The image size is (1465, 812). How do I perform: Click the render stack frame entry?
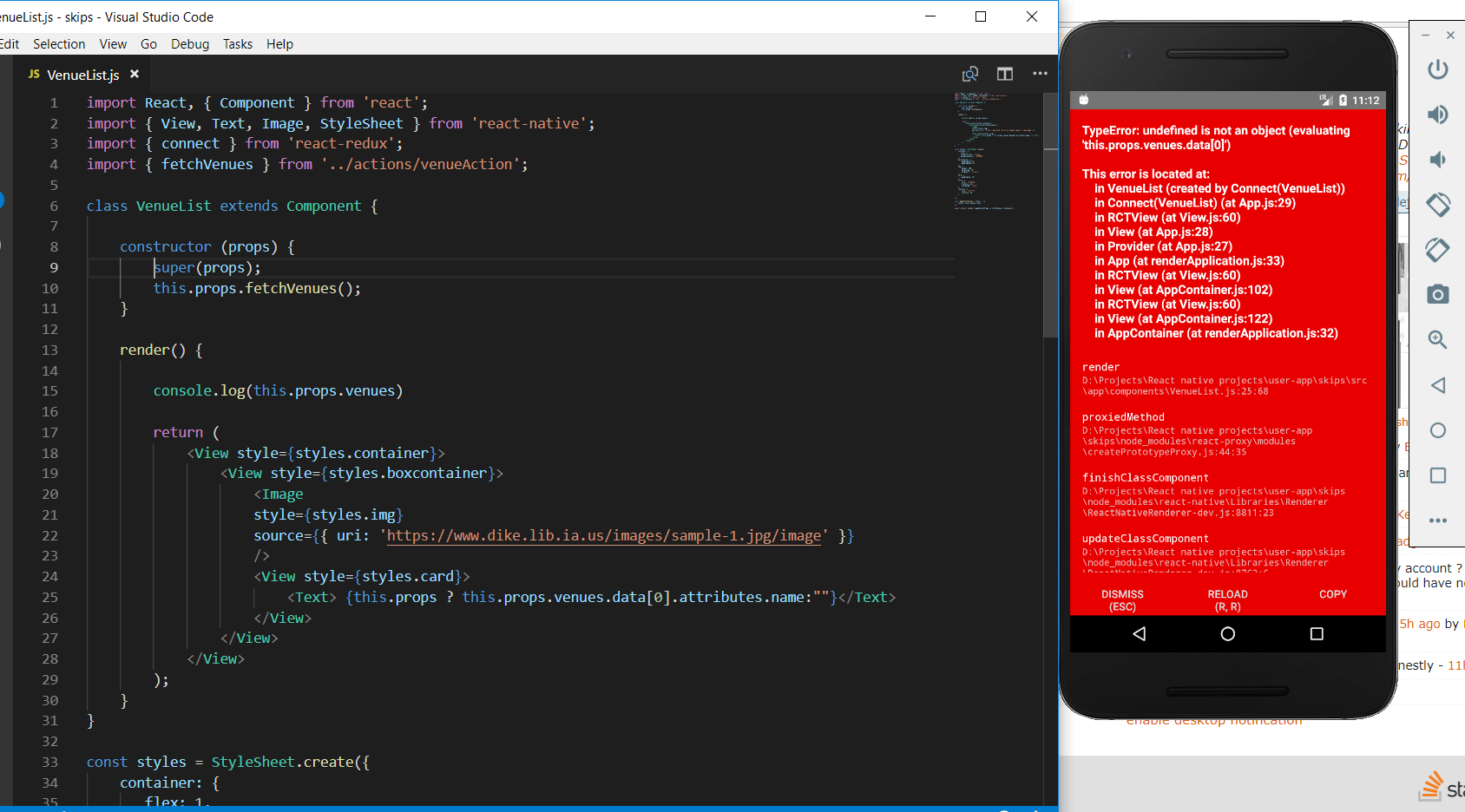(x=1225, y=379)
